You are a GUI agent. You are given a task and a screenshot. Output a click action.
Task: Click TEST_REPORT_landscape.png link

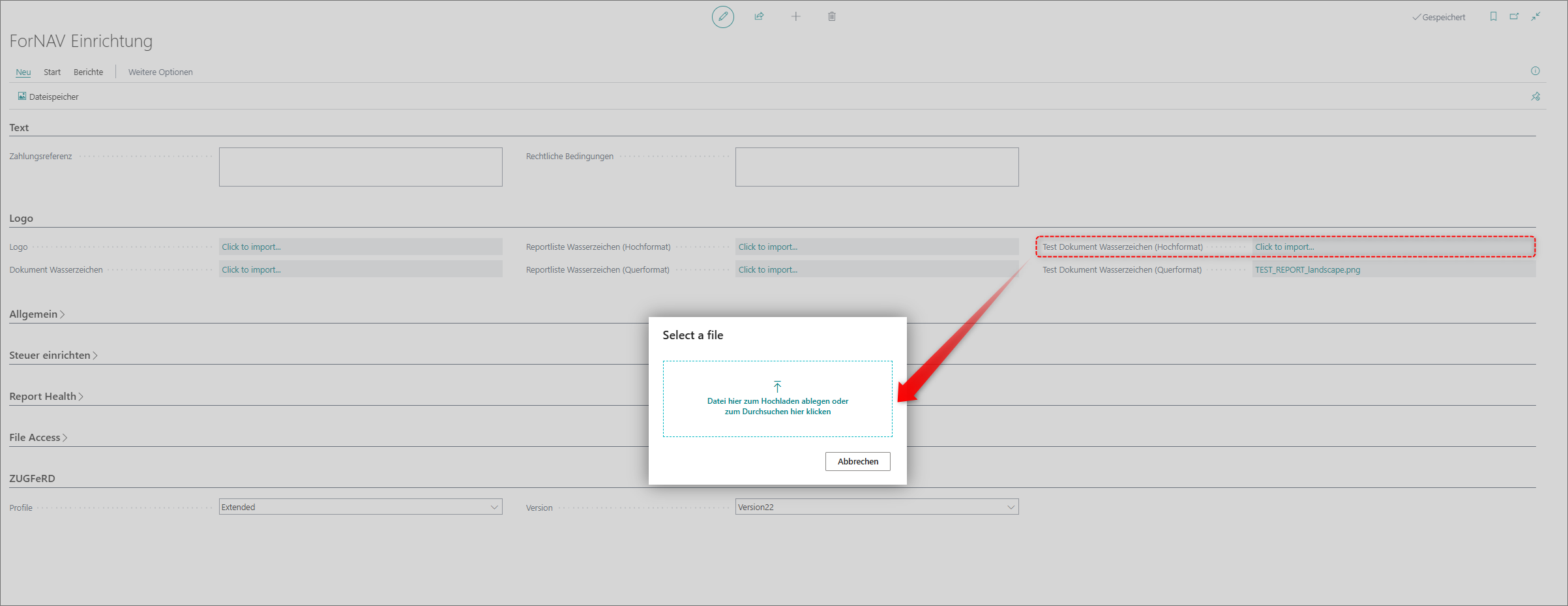point(1307,269)
